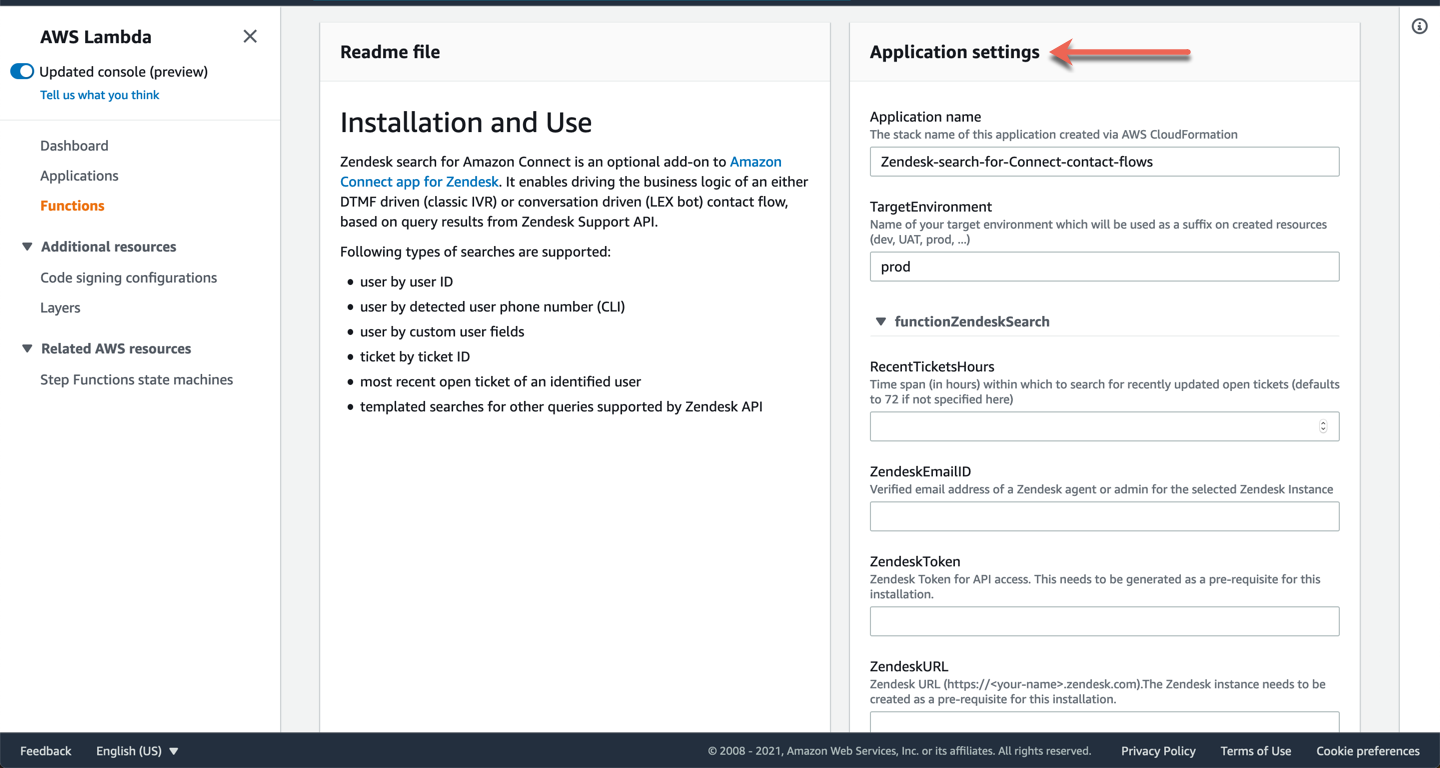Image resolution: width=1440 pixels, height=768 pixels.
Task: Open the Feedback button in footer
Action: (x=46, y=751)
